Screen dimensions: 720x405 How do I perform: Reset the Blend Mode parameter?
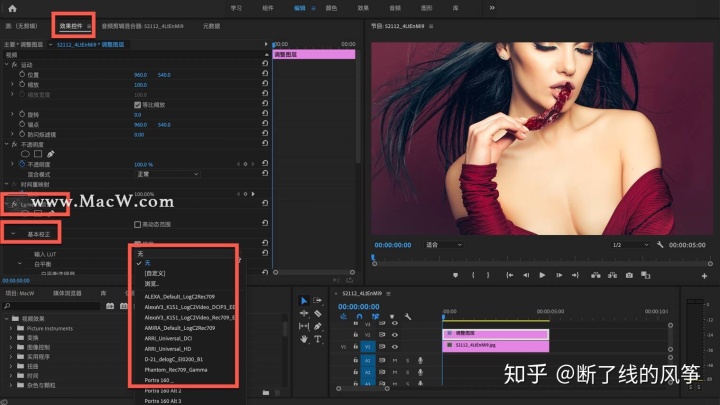pos(265,173)
